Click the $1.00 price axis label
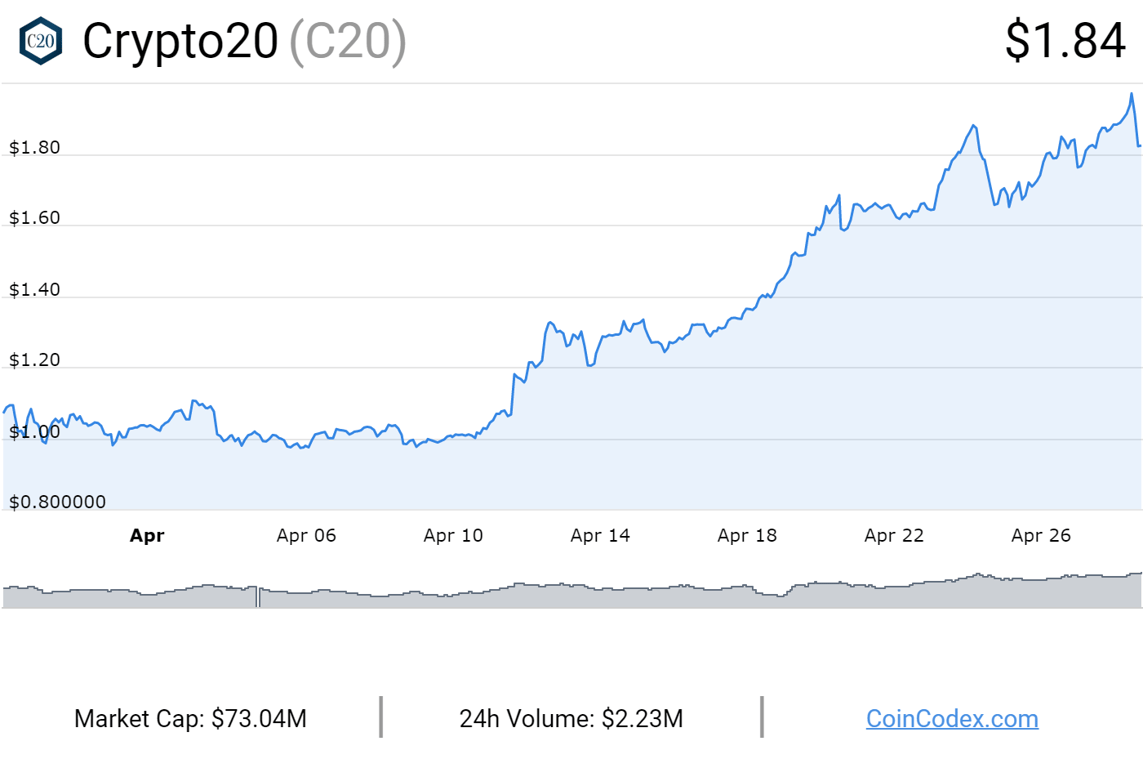The image size is (1143, 768). click(x=35, y=432)
